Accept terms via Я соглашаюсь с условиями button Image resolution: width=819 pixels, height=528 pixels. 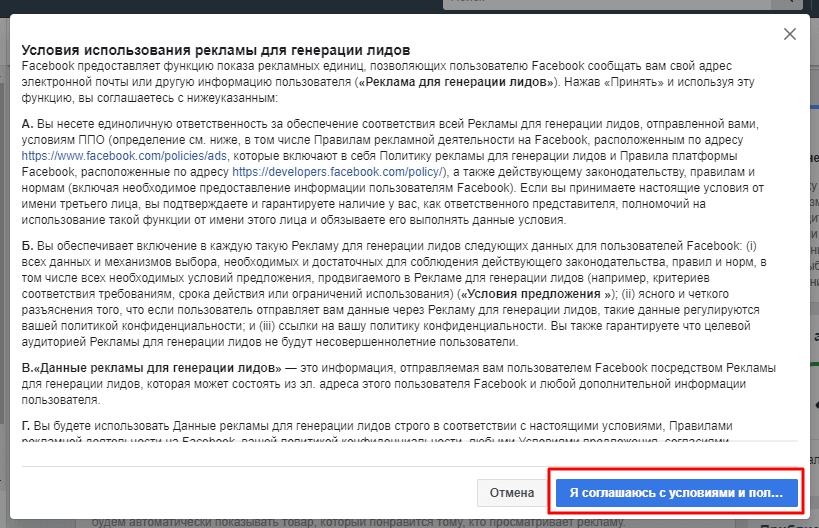(676, 493)
